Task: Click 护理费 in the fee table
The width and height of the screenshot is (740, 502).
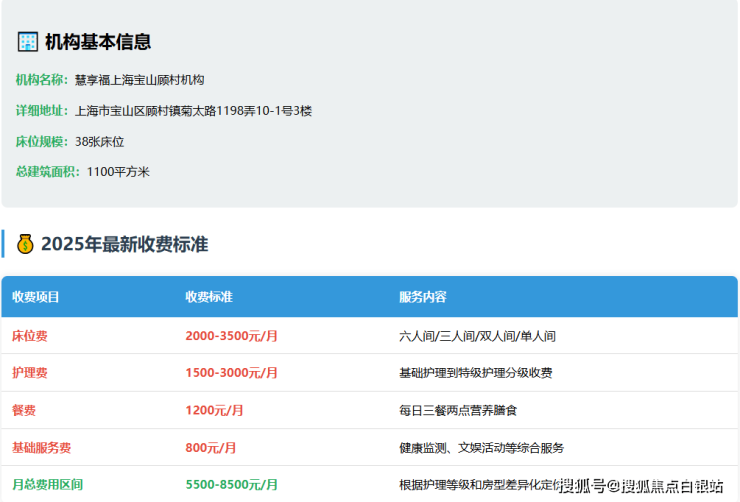Action: (x=30, y=373)
